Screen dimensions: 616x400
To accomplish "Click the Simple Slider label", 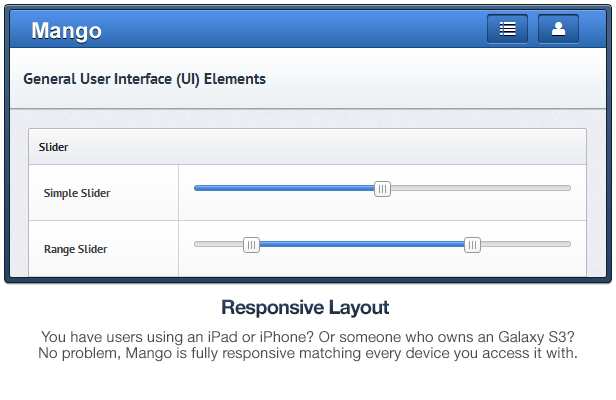I will click(x=77, y=193).
